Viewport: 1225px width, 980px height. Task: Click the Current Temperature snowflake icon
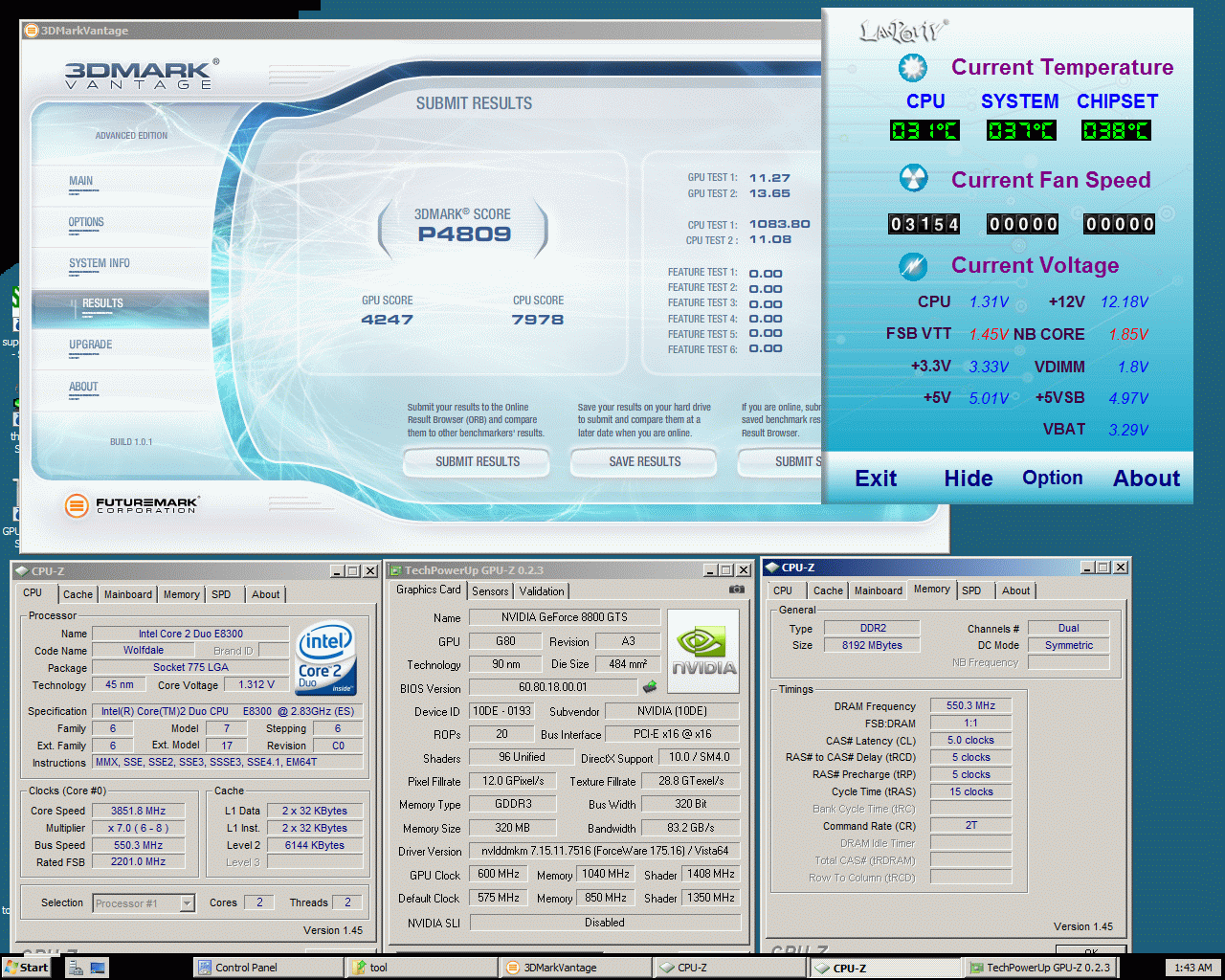[x=913, y=67]
